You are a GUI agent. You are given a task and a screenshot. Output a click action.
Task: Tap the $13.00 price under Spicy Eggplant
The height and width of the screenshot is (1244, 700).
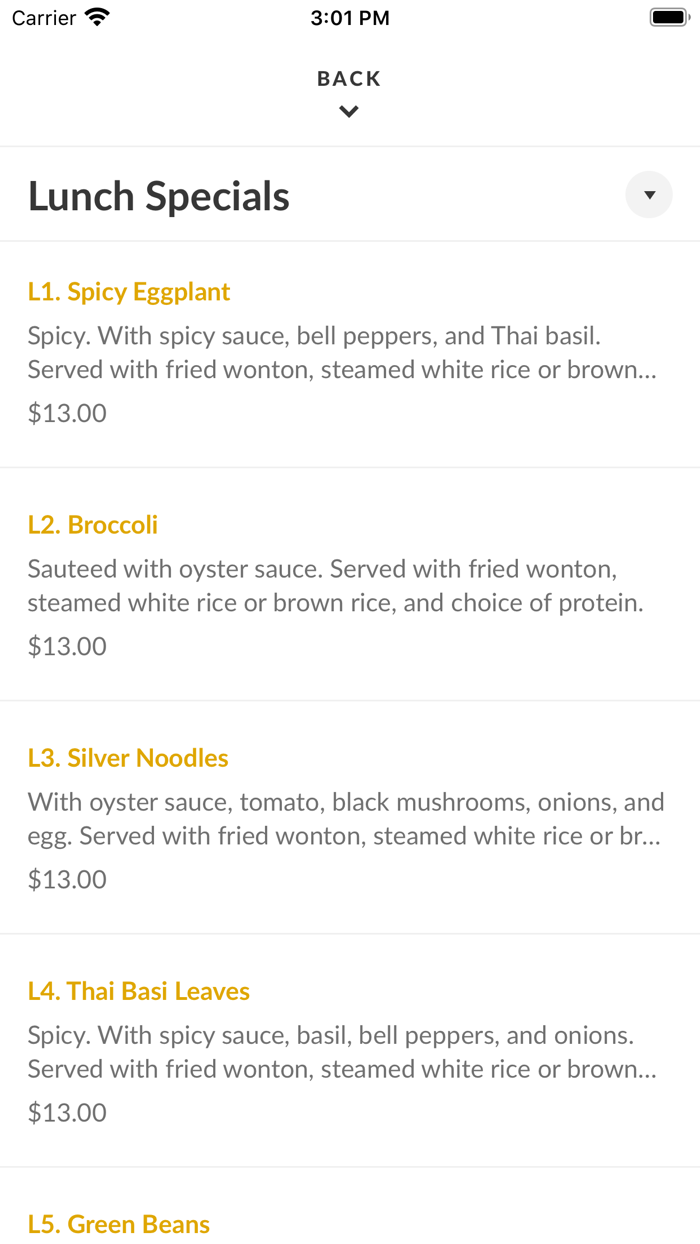tap(66, 412)
